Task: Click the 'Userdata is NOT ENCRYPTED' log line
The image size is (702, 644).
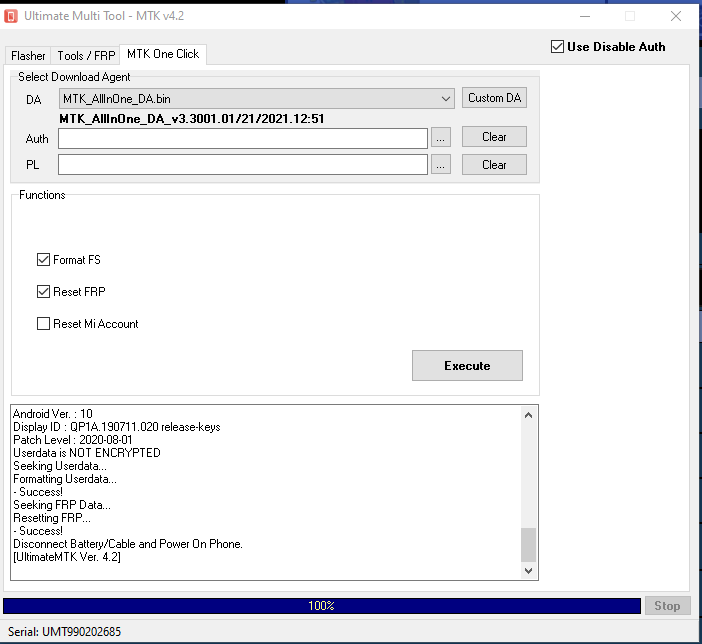Action: pyautogui.click(x=87, y=453)
